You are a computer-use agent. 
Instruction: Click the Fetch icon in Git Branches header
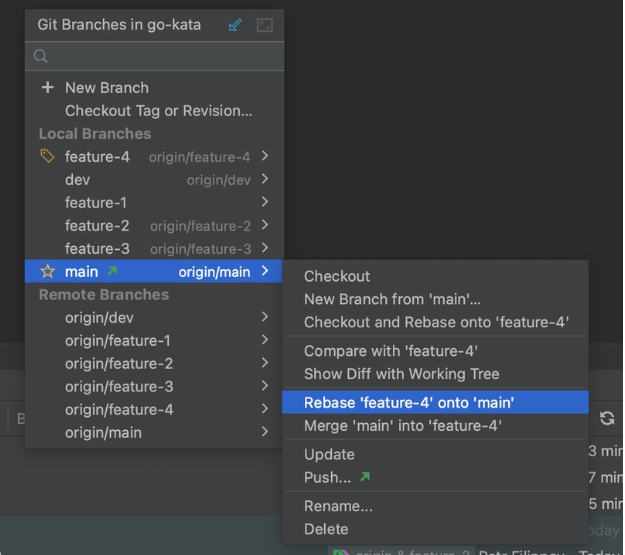coord(235,25)
